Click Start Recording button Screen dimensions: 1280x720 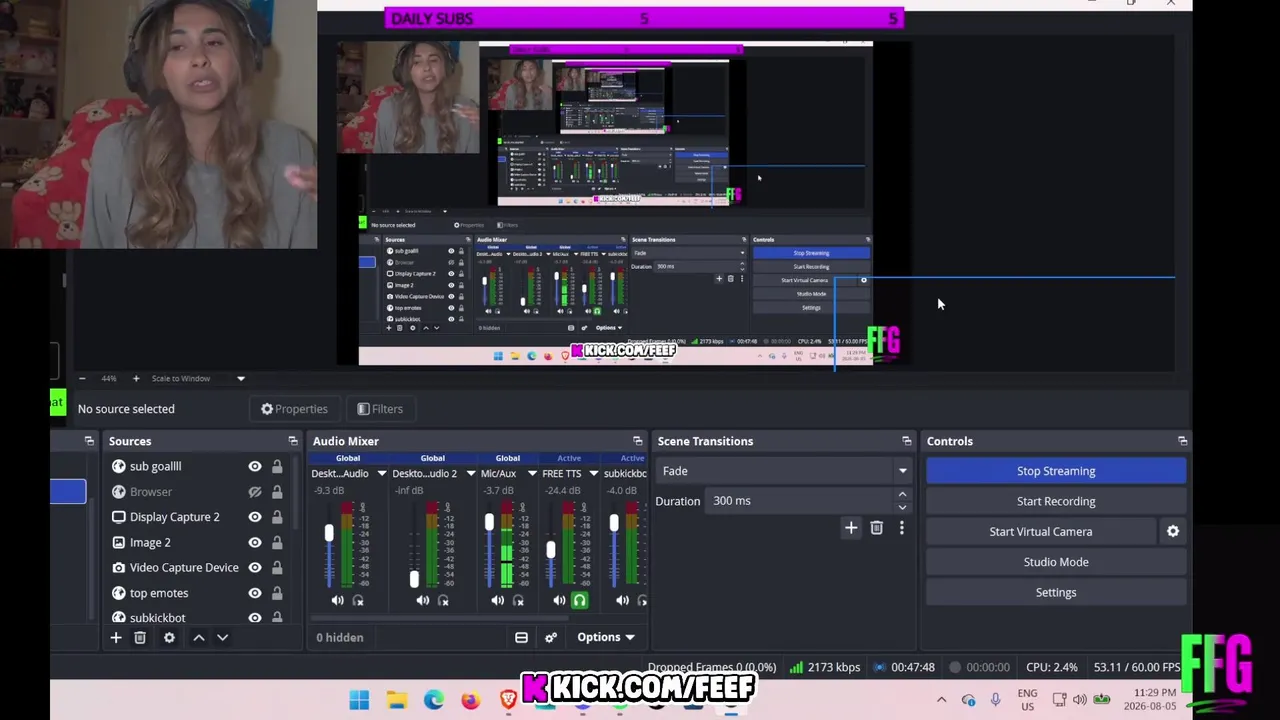[1056, 501]
